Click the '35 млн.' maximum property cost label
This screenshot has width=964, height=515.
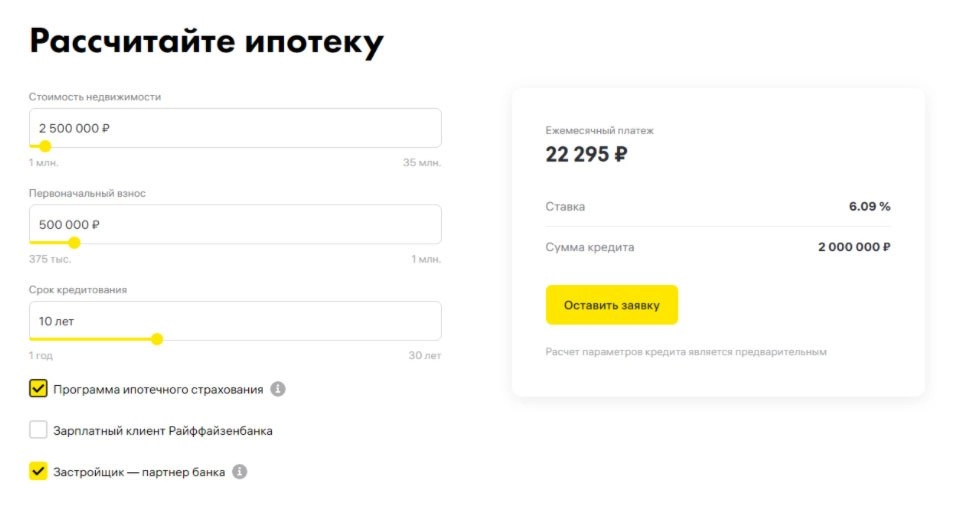(x=421, y=163)
